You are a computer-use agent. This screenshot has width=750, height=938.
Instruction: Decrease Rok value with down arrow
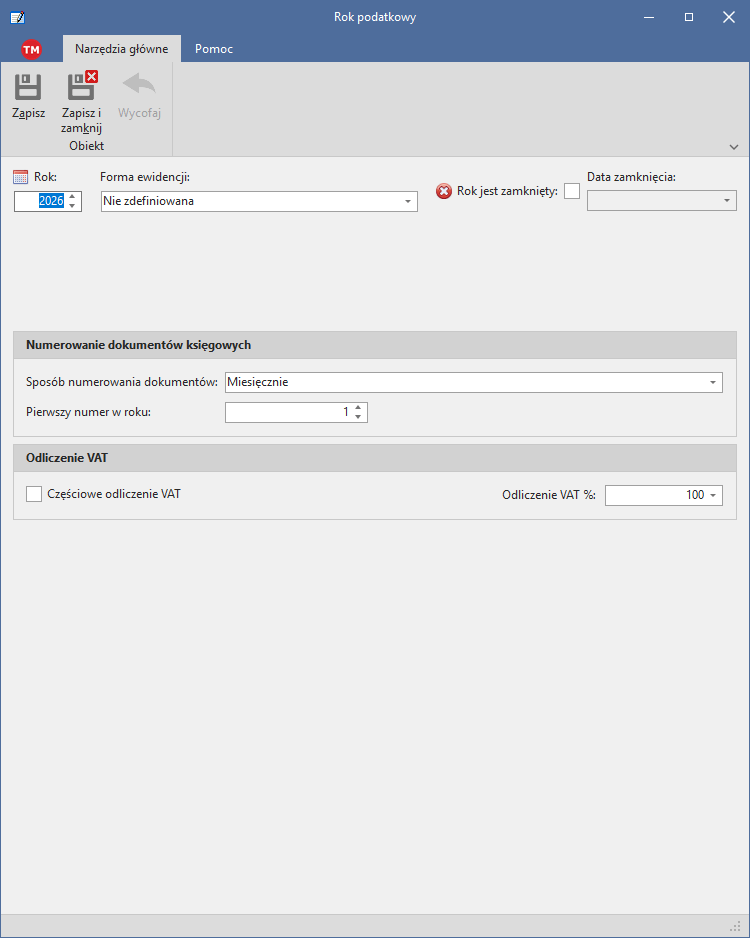pos(72,206)
